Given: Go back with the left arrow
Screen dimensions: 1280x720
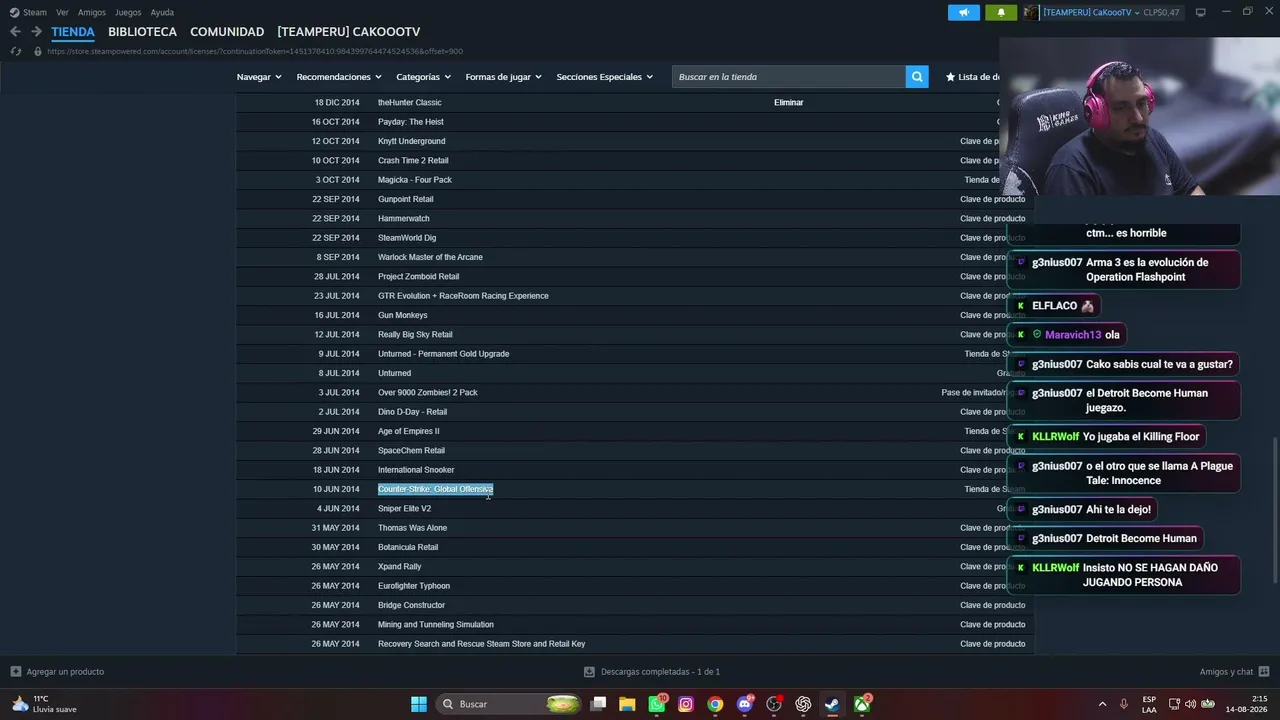Looking at the screenshot, I should pos(15,32).
